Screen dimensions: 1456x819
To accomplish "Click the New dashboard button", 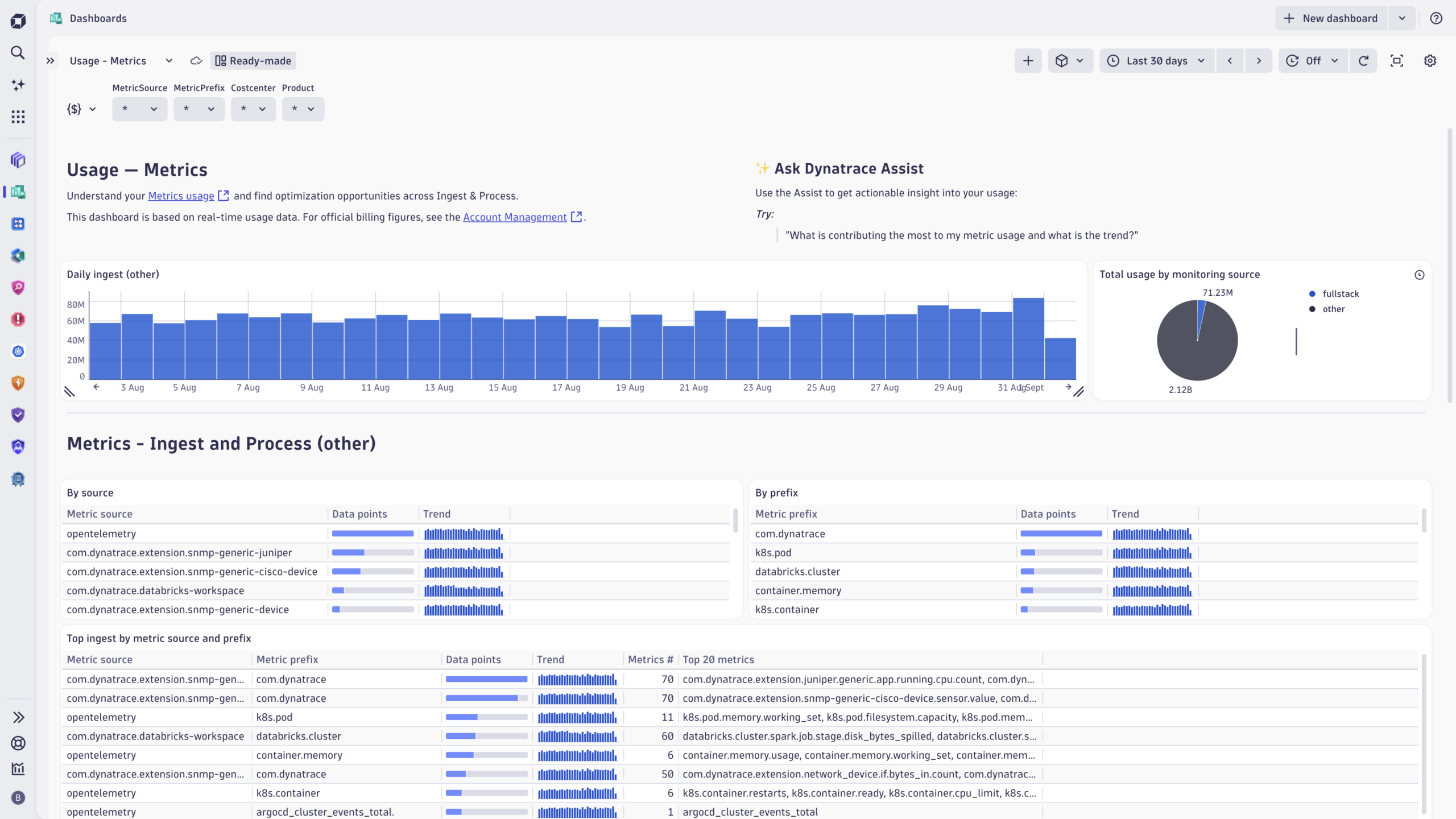I will [1331, 18].
